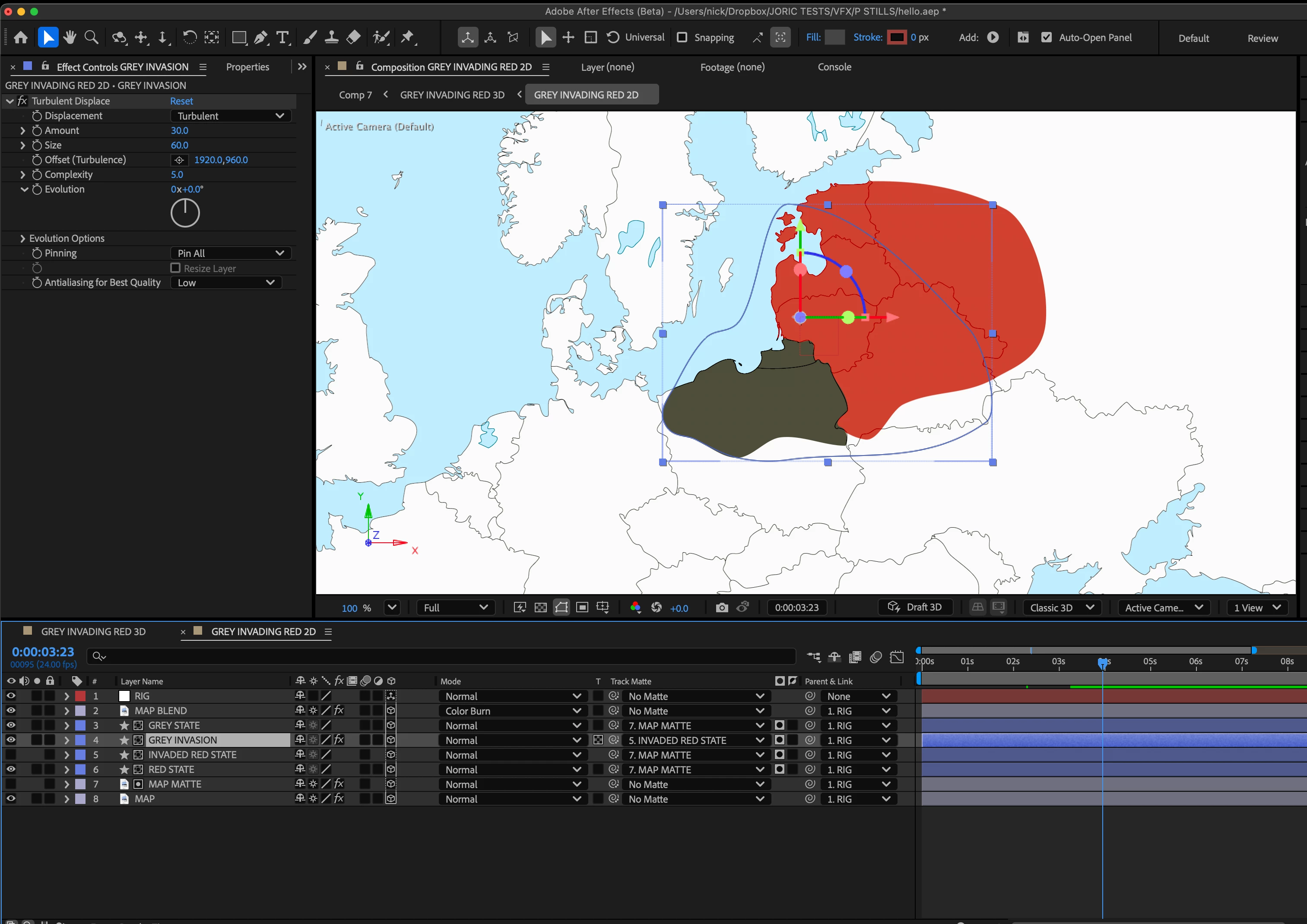The height and width of the screenshot is (924, 1307).
Task: Hide the MAP BLEND layer
Action: [11, 711]
